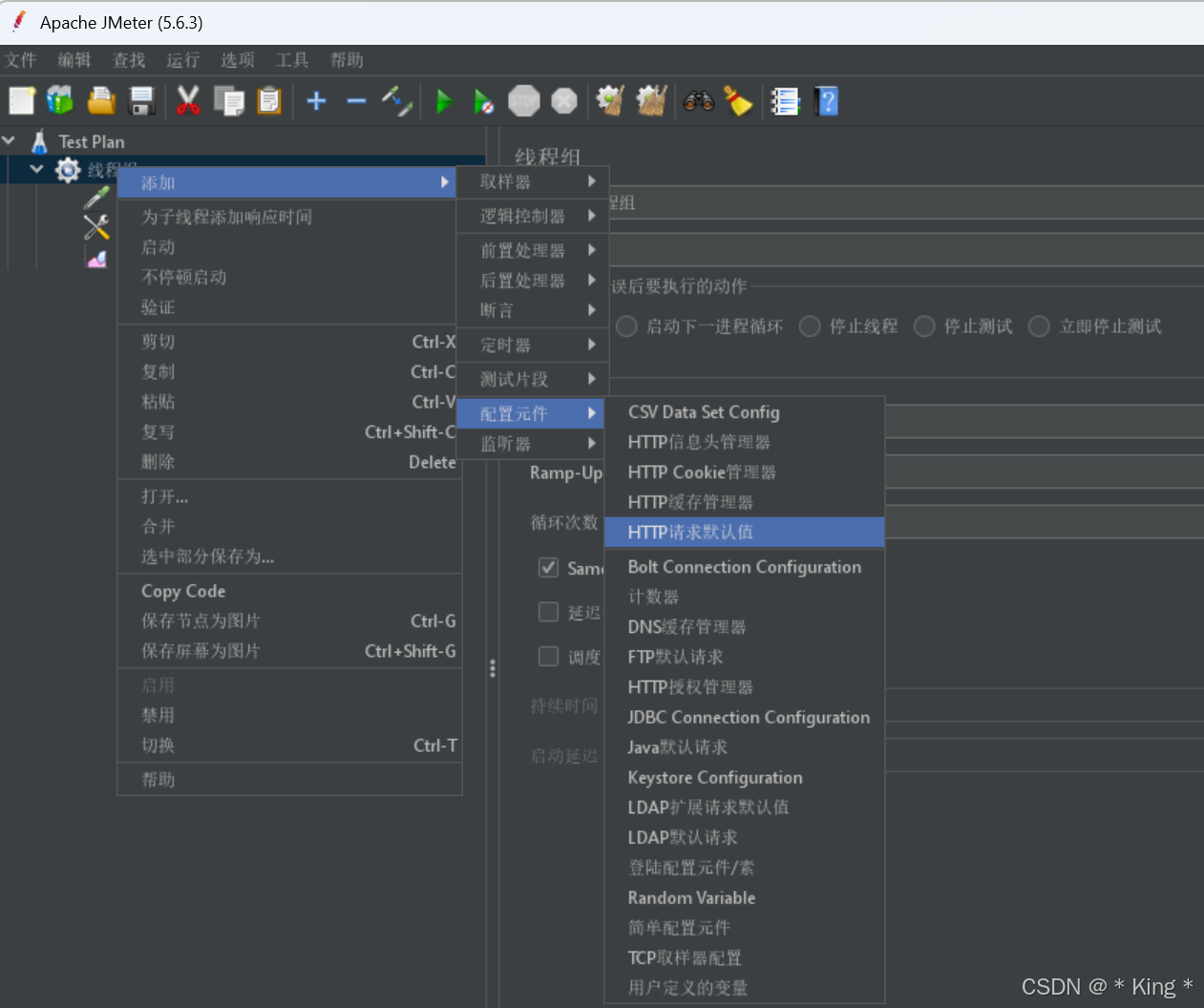Expand the 逻辑控制器 submenu
Image resolution: width=1204 pixels, height=1008 pixels.
[533, 216]
